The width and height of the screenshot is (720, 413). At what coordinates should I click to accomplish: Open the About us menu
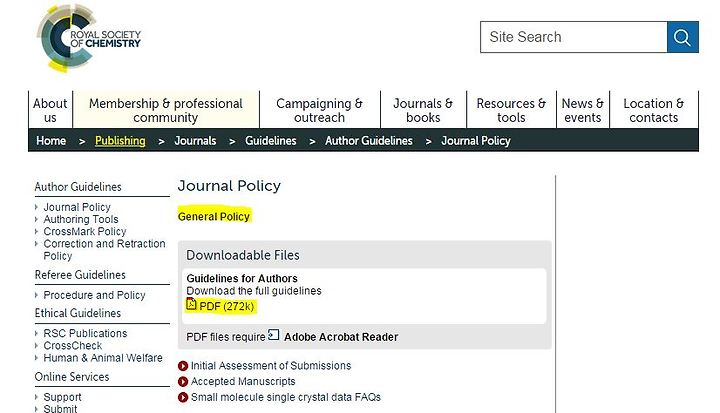pos(50,110)
